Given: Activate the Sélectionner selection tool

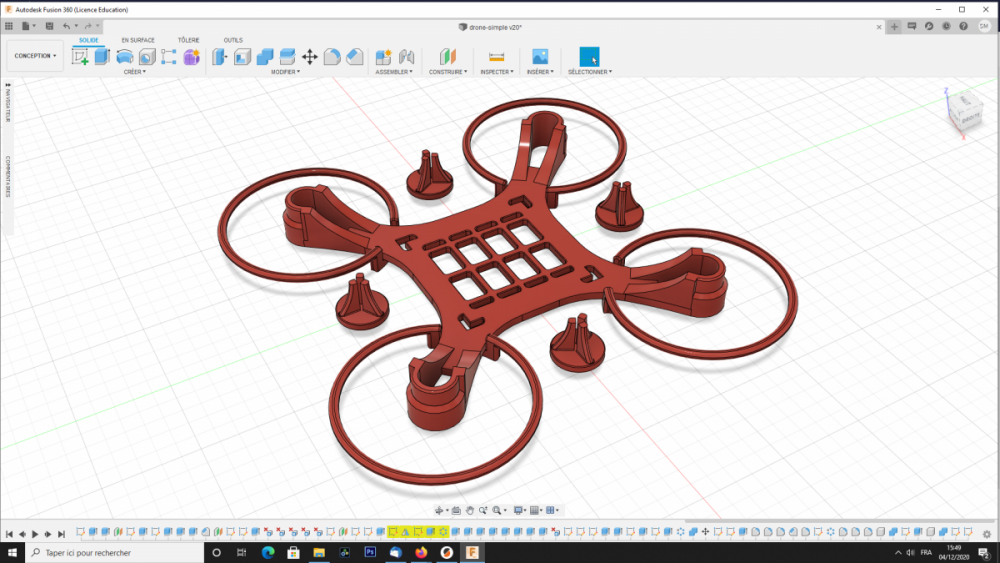Looking at the screenshot, I should coord(589,57).
